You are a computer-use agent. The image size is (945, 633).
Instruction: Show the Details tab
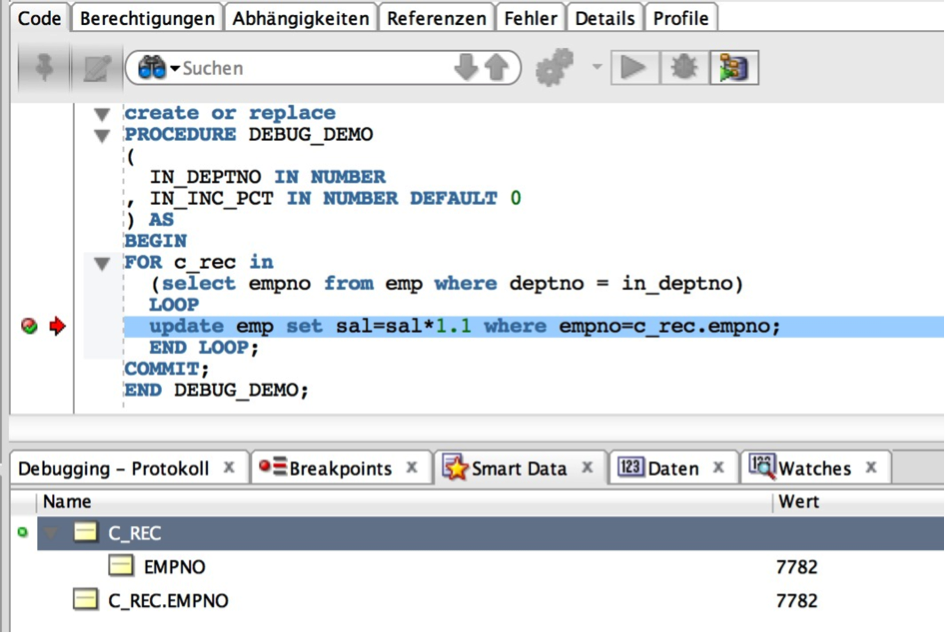tap(605, 18)
